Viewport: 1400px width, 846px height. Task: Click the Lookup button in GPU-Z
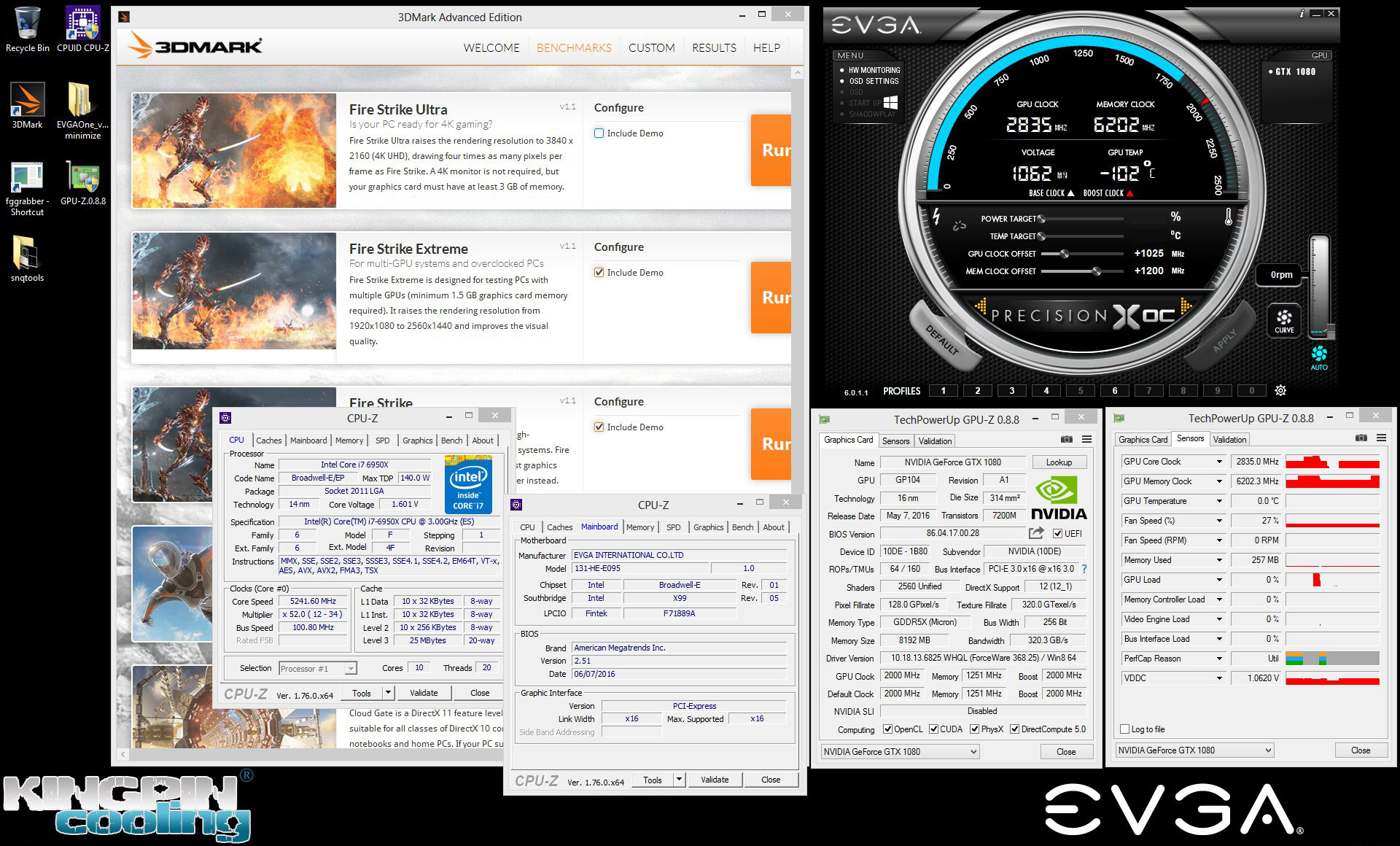coord(1059,462)
